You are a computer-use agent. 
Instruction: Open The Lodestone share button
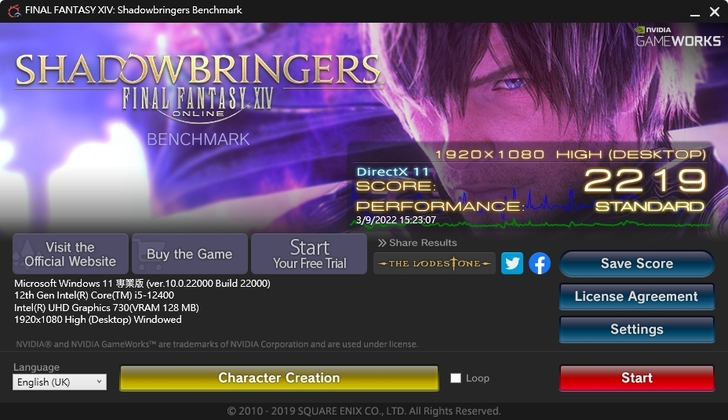tap(434, 263)
